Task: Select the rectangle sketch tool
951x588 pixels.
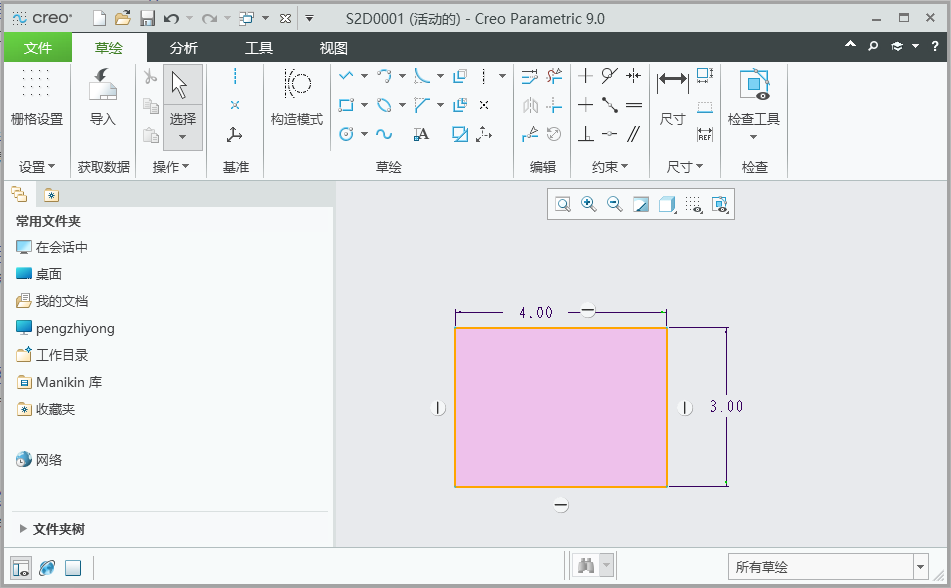Action: (346, 105)
